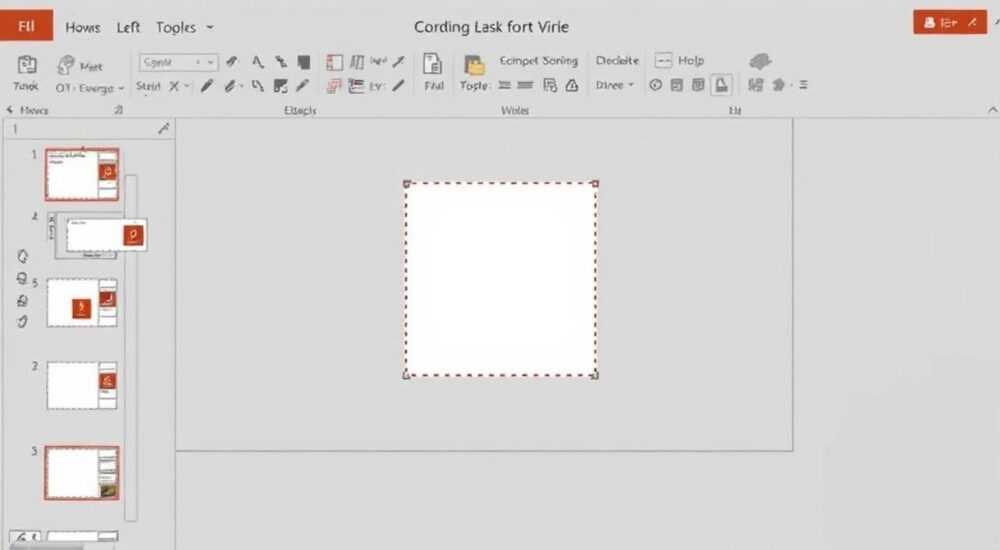Click the Tople folder icon

point(474,65)
